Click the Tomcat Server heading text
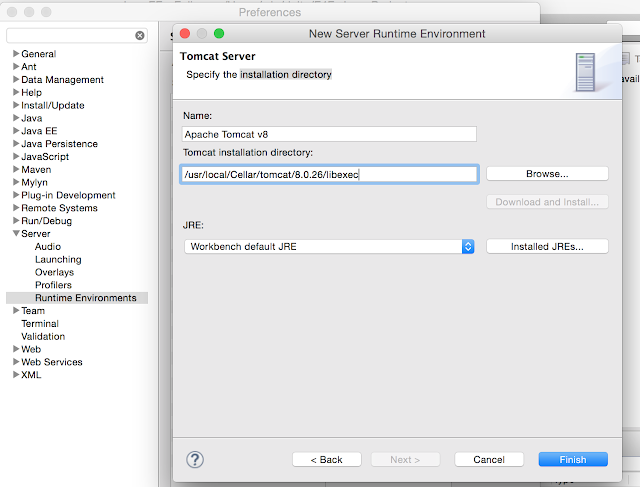The image size is (640, 487). click(218, 56)
